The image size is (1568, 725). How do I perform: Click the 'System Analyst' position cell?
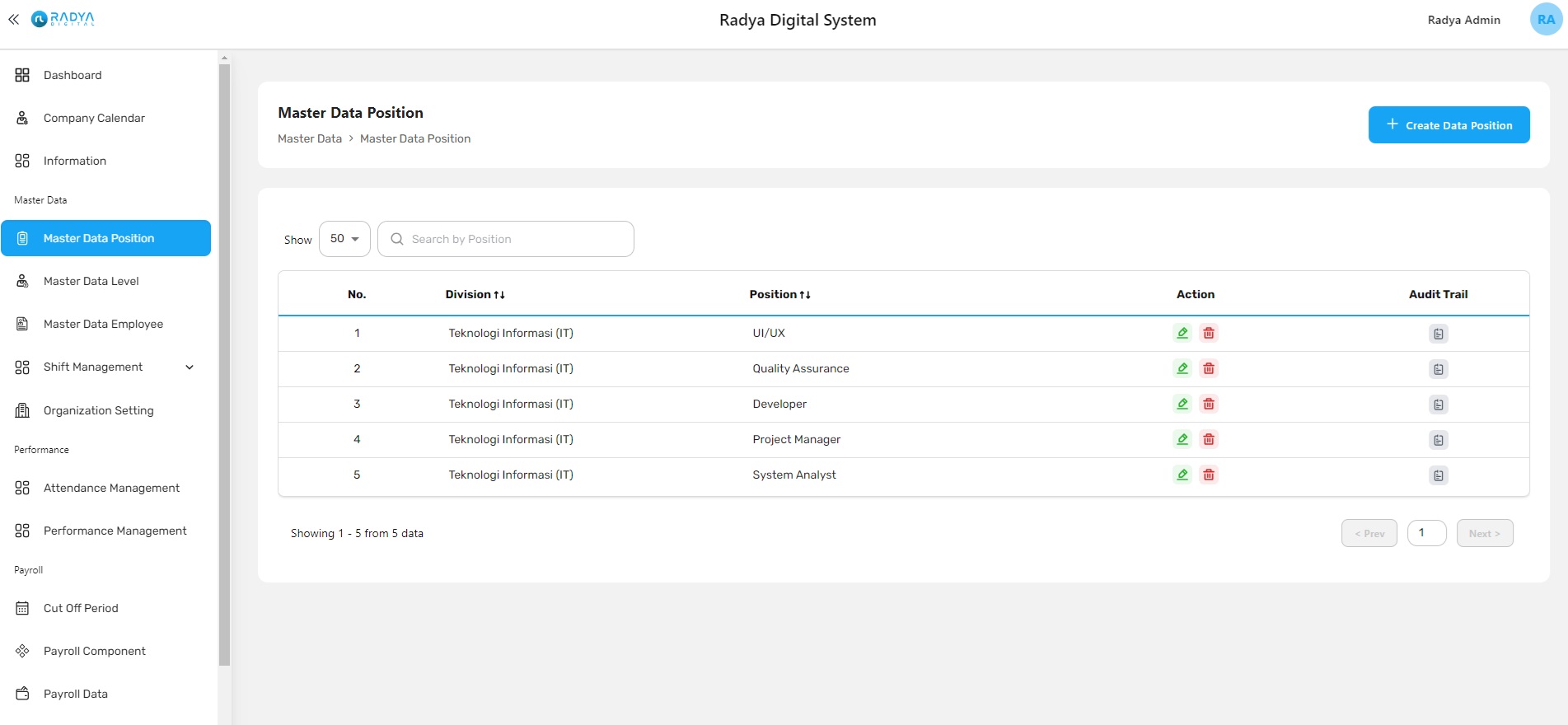[x=794, y=475]
